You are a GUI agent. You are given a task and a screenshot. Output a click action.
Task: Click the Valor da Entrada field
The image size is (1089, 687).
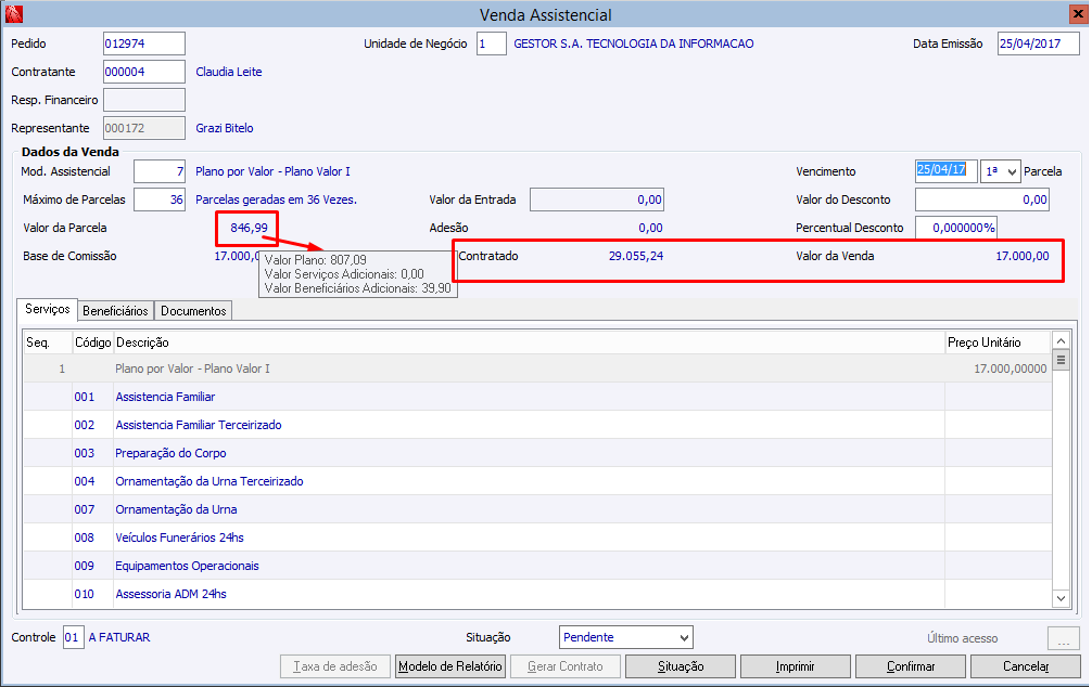597,199
